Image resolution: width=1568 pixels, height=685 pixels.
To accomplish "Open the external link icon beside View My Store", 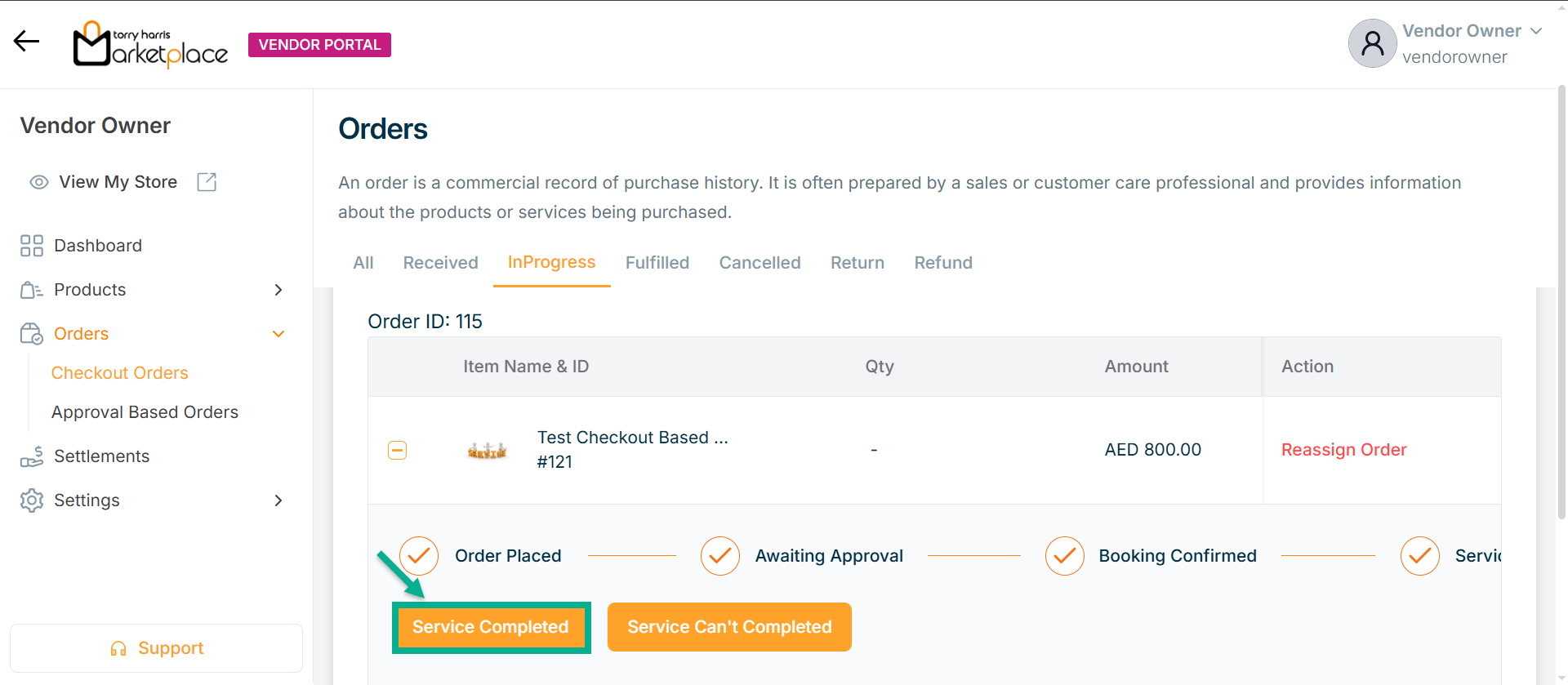I will (207, 182).
